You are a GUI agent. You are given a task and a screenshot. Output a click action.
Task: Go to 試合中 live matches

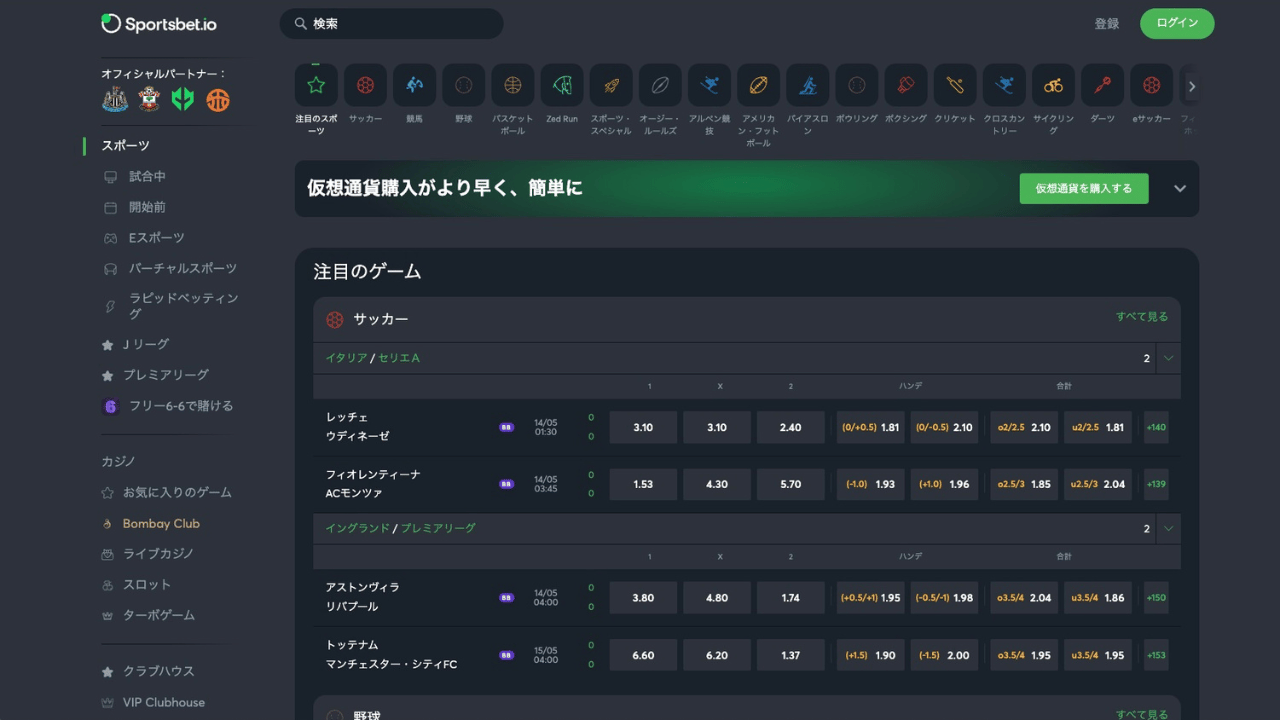147,176
